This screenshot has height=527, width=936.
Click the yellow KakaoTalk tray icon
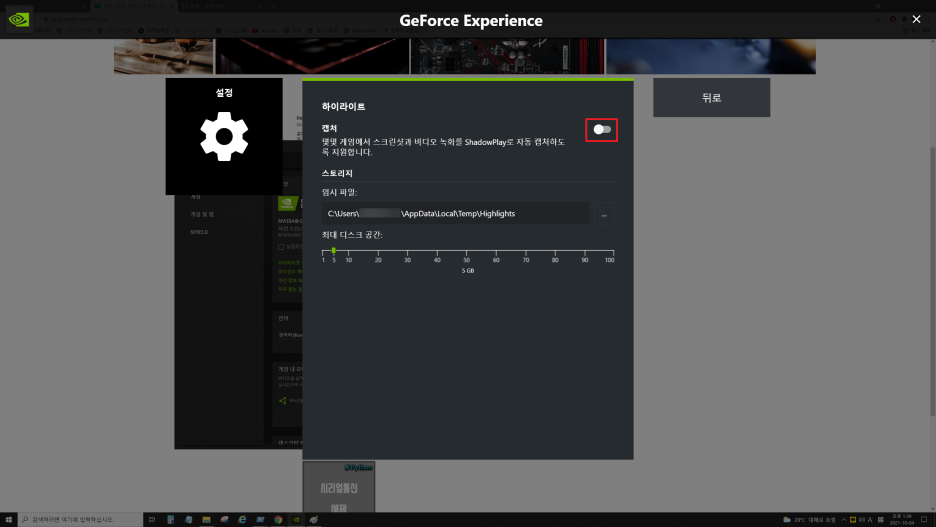(852, 520)
